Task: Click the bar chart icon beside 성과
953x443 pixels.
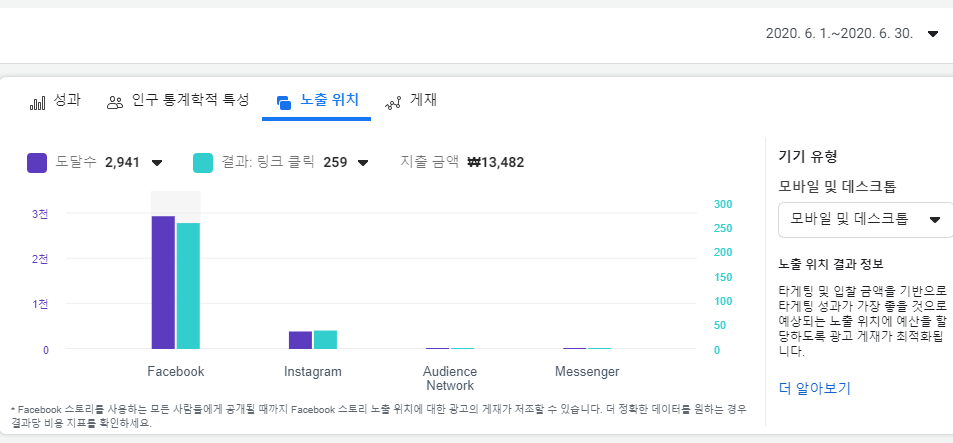Action: click(x=37, y=103)
